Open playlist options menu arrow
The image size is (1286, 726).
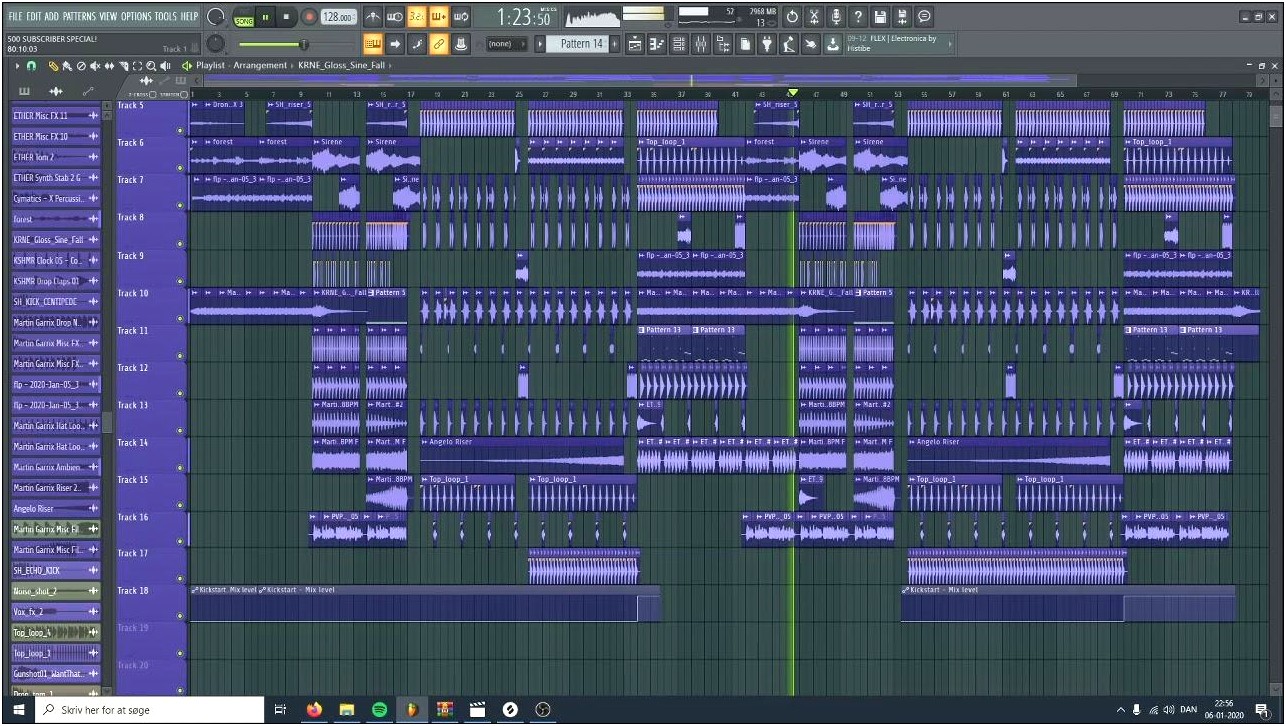click(16, 65)
